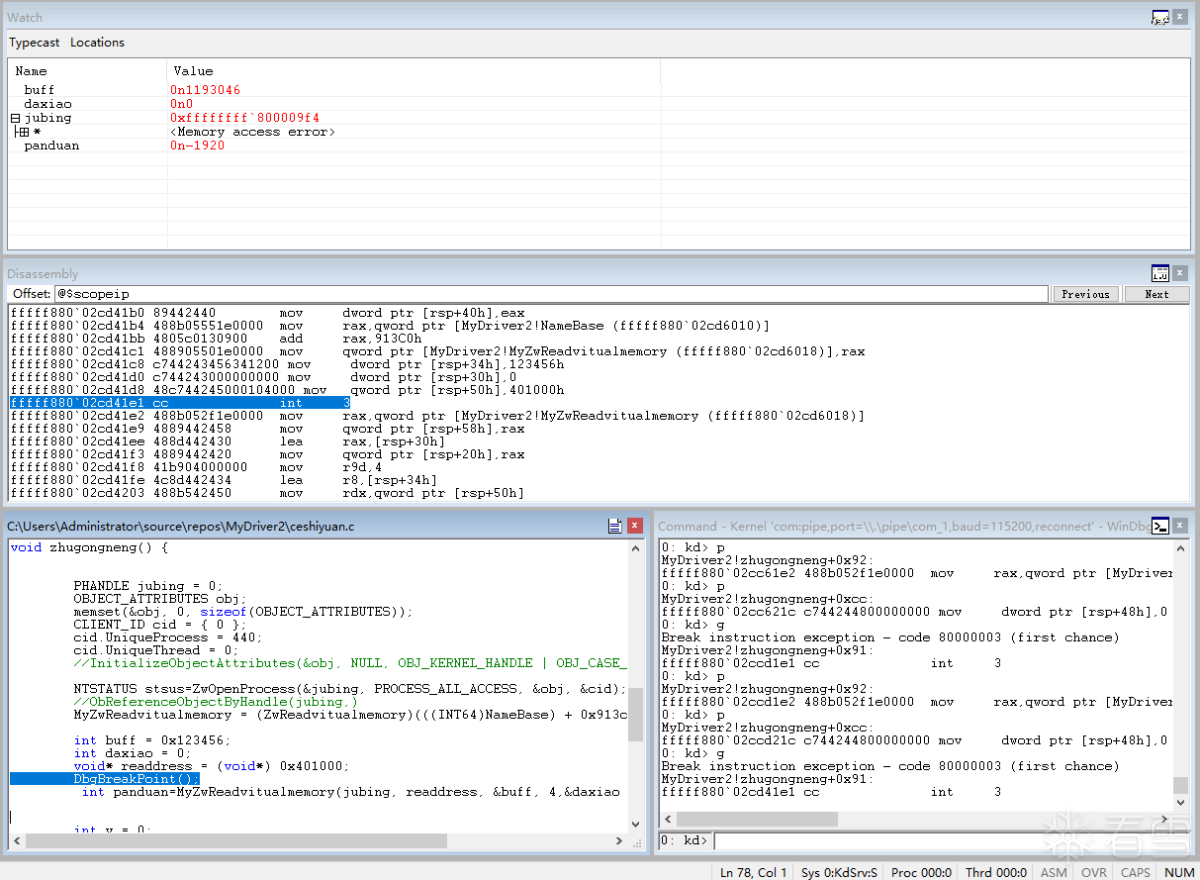Image resolution: width=1200 pixels, height=880 pixels.
Task: Click the Command window scroll-down arrow
Action: pos(1182,801)
